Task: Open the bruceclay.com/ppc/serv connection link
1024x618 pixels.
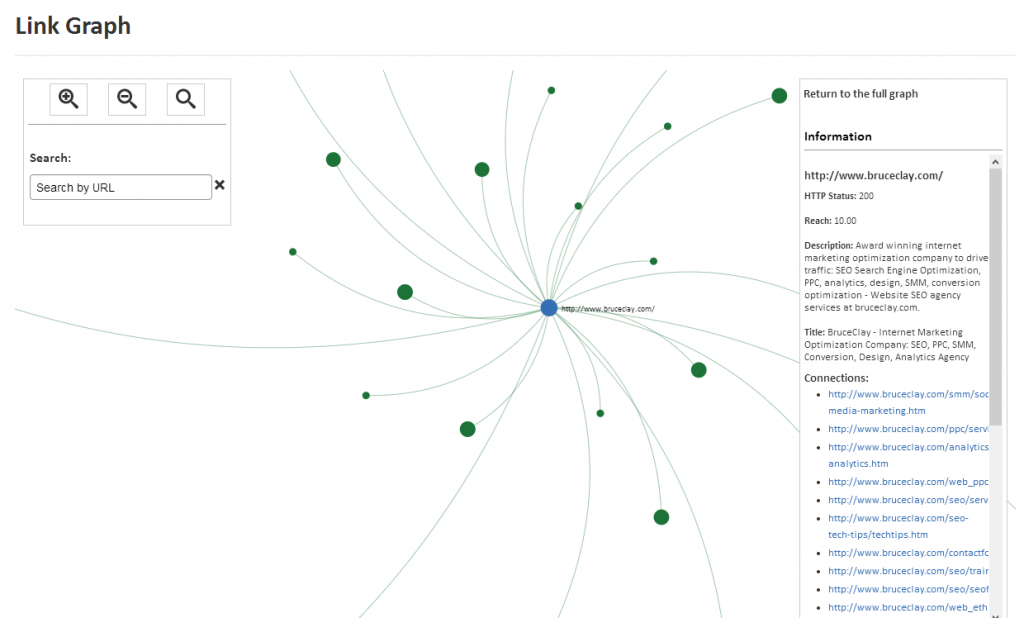Action: [908, 429]
